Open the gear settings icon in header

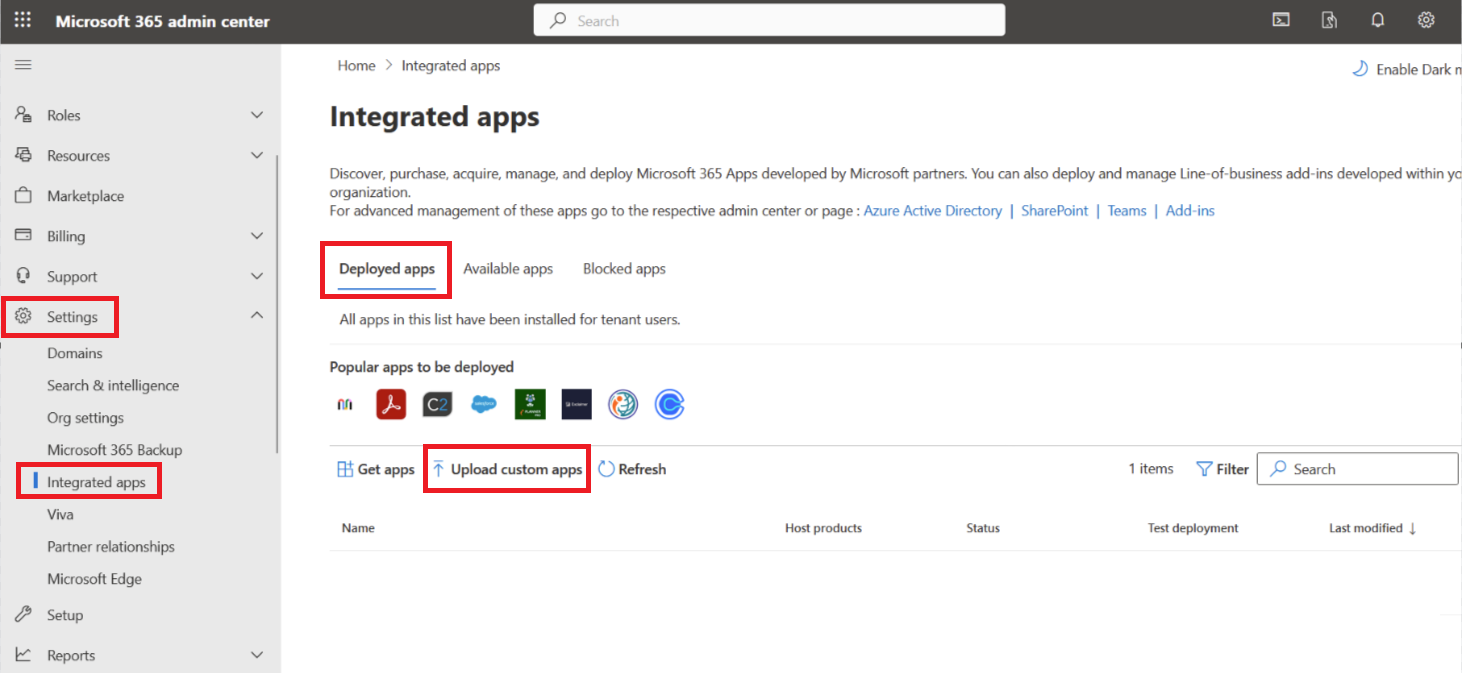tap(1426, 21)
